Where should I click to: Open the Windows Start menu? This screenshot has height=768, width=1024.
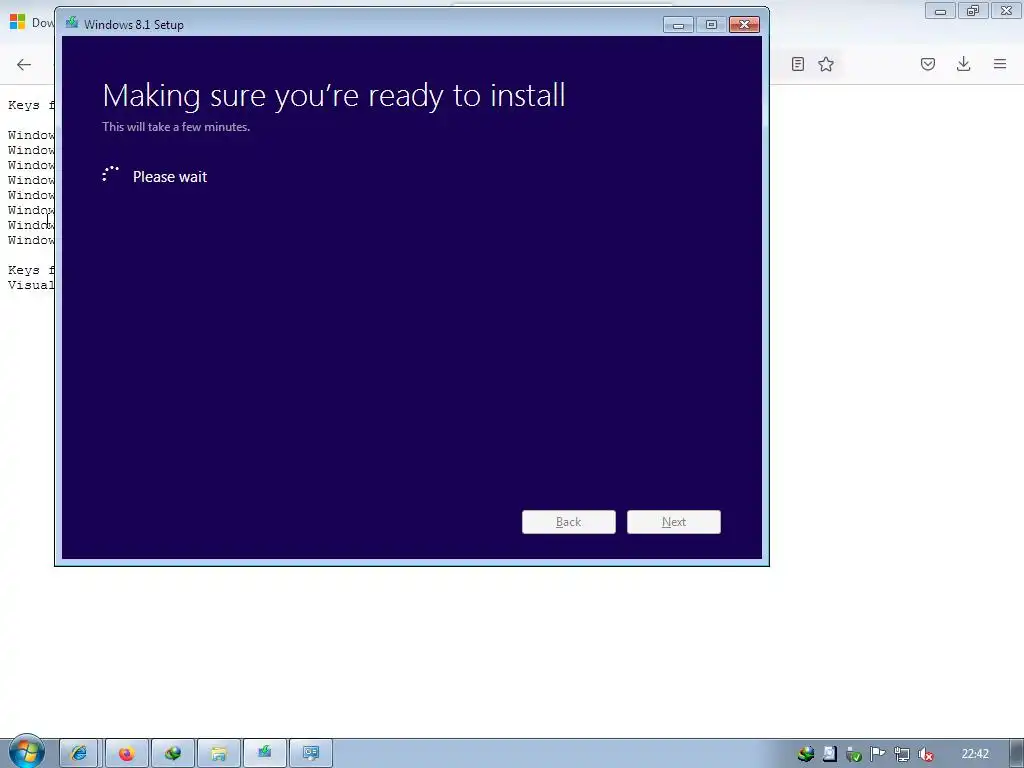click(x=26, y=752)
